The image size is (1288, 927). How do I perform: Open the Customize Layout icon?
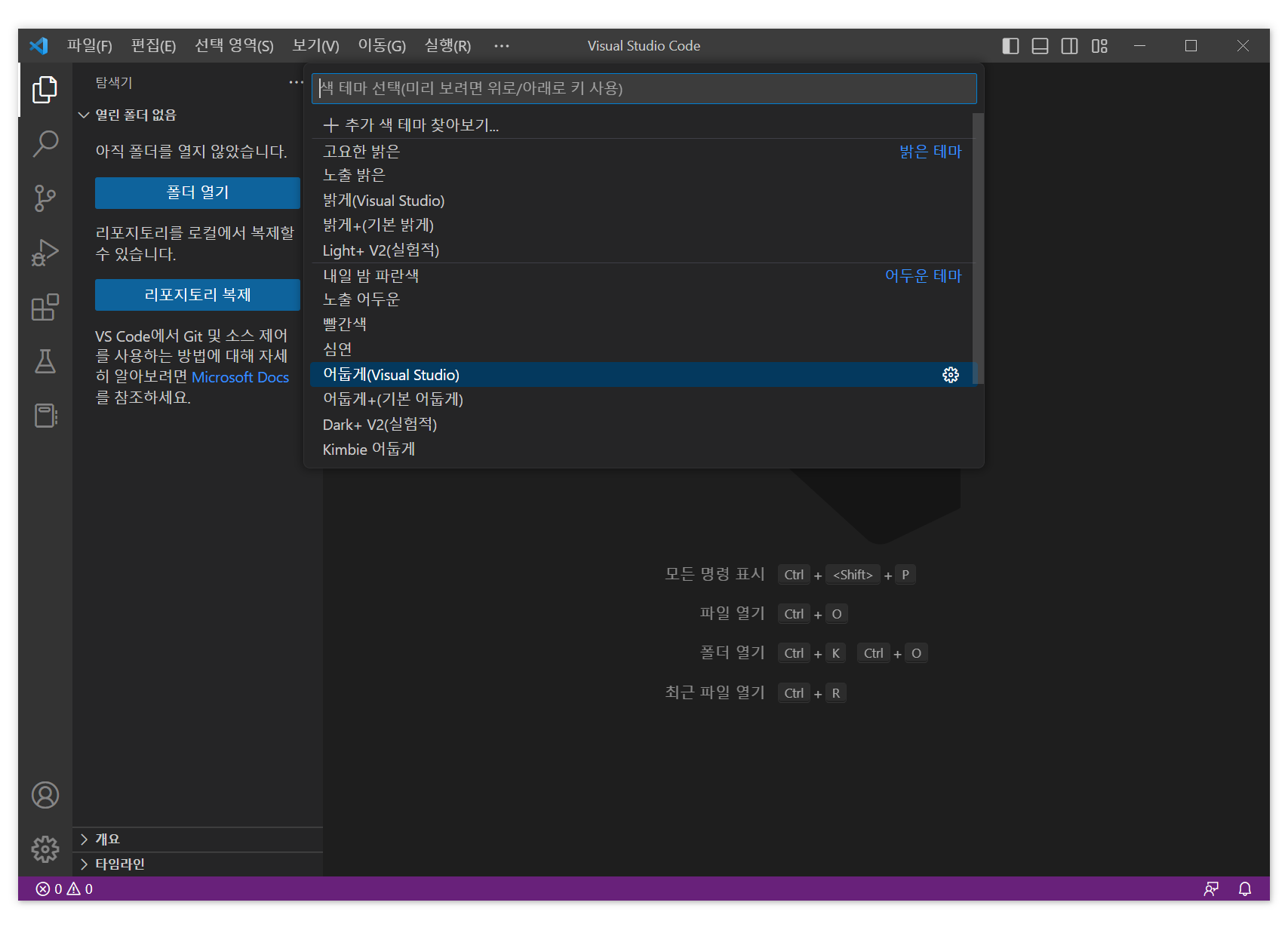(1099, 46)
